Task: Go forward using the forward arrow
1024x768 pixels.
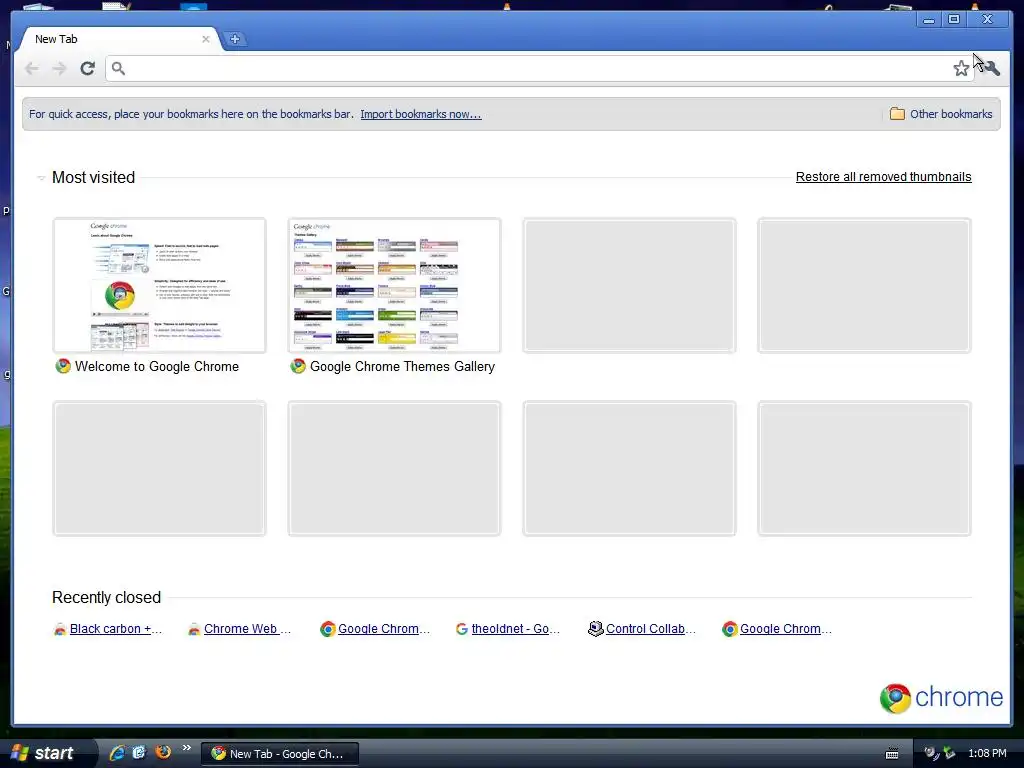Action: point(59,68)
